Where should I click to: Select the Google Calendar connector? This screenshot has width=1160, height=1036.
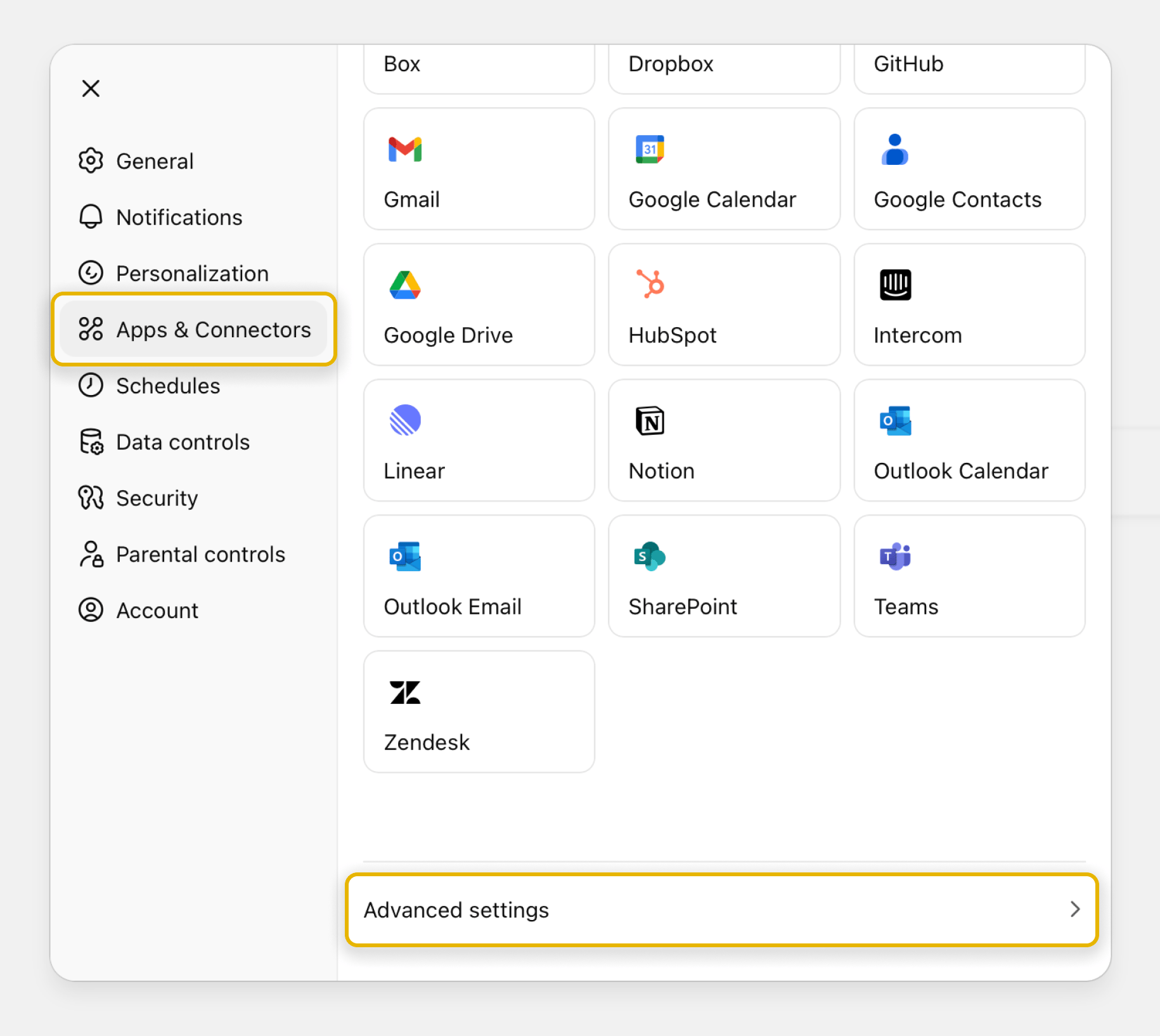[723, 169]
